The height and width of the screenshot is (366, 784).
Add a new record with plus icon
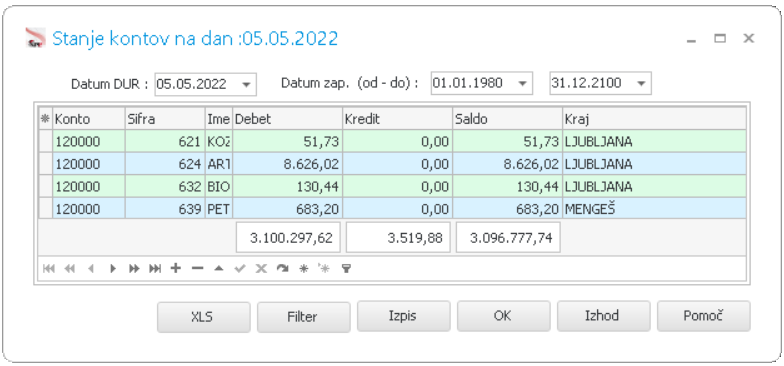[x=176, y=268]
